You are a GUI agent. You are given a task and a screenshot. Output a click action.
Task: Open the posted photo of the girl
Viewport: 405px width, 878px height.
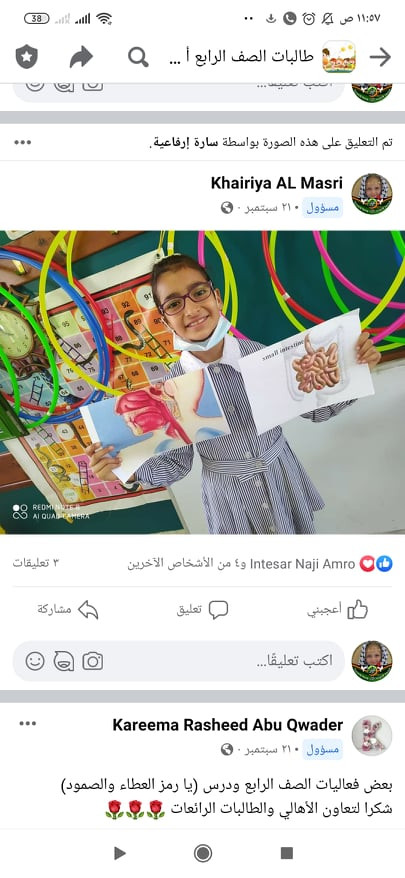point(202,382)
